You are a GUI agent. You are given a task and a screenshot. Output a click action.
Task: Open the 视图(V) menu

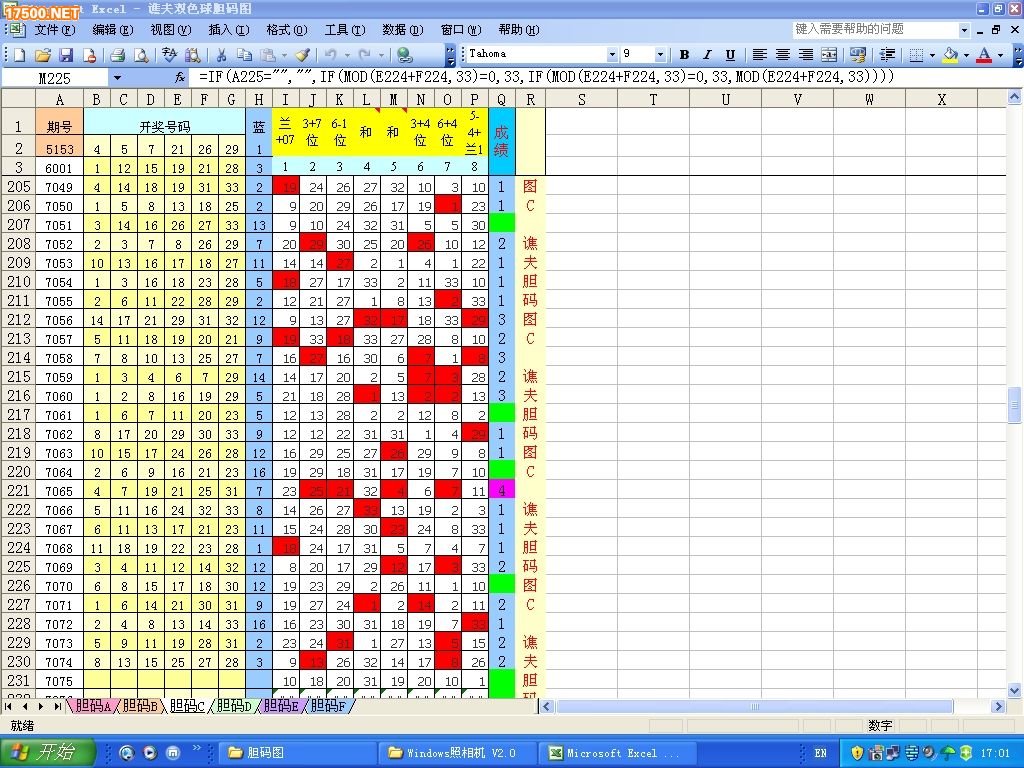171,30
